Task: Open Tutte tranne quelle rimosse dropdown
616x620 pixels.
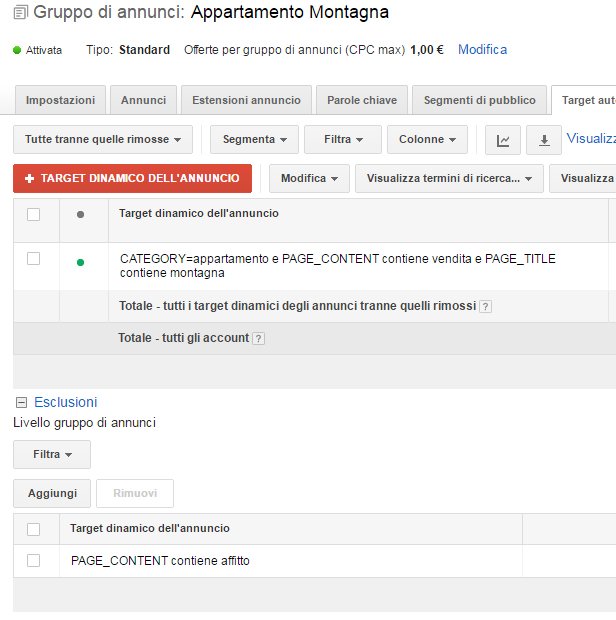Action: click(103, 140)
